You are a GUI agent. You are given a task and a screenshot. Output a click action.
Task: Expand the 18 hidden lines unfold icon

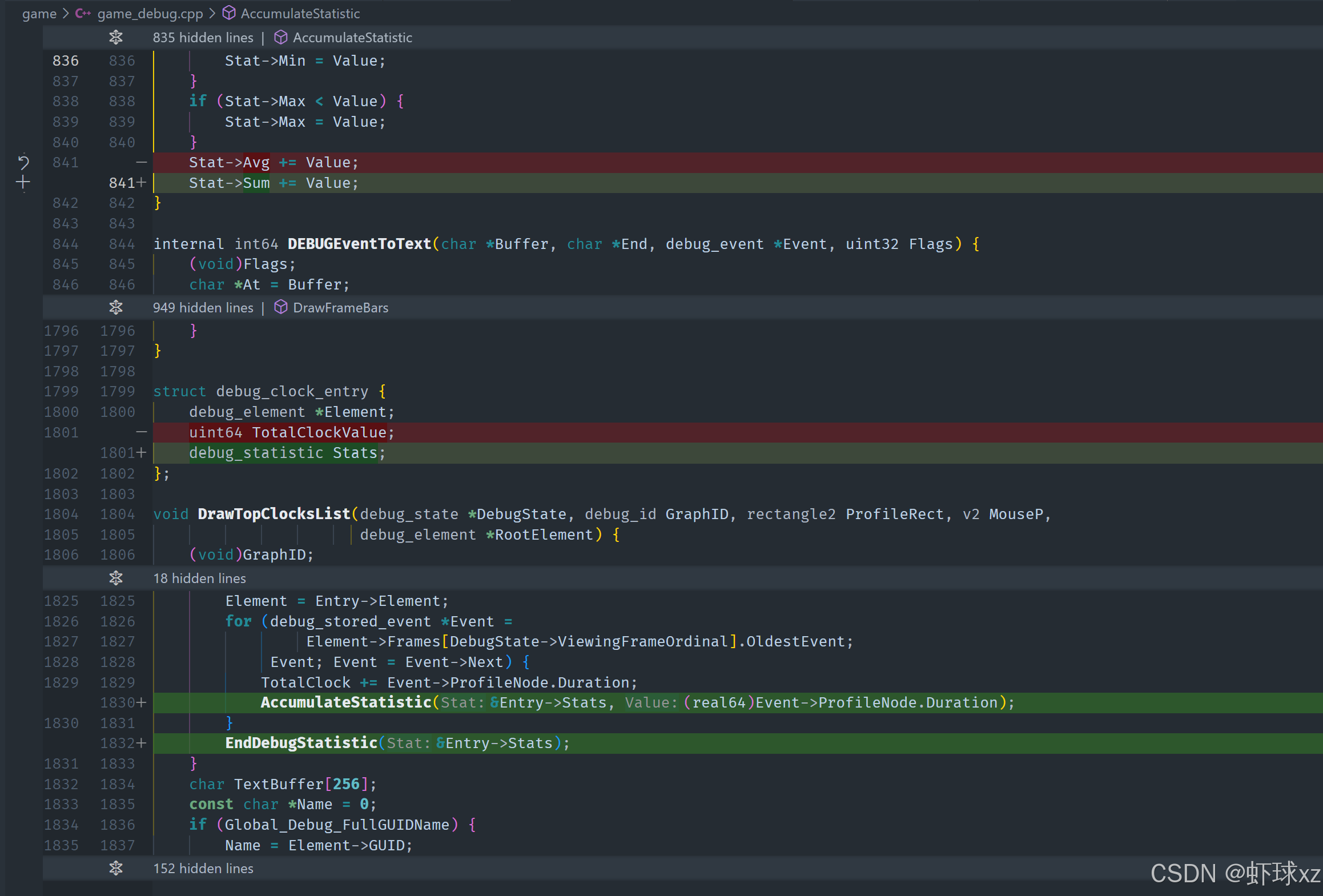pos(116,578)
